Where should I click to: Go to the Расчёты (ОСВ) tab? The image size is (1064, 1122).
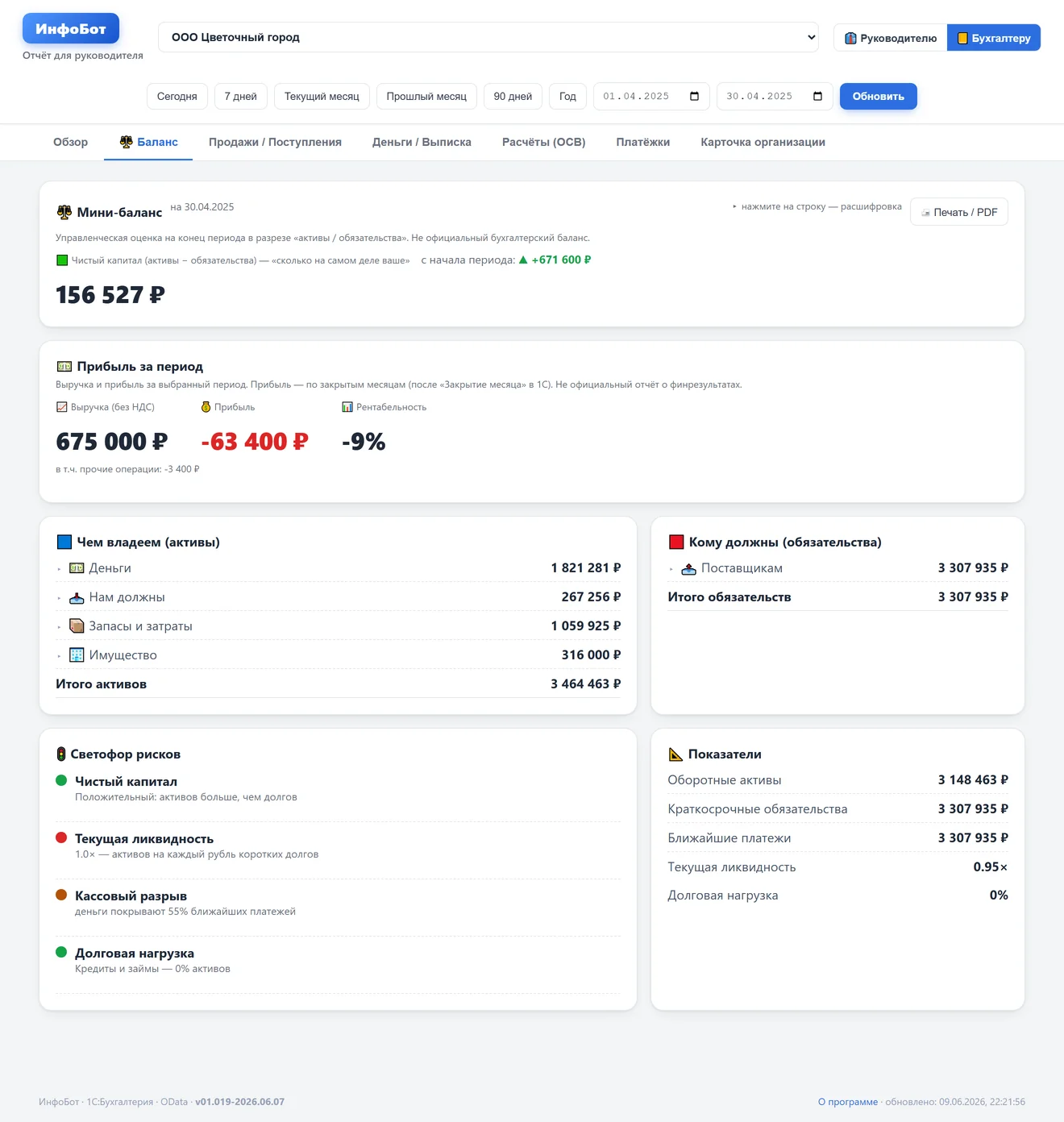543,142
